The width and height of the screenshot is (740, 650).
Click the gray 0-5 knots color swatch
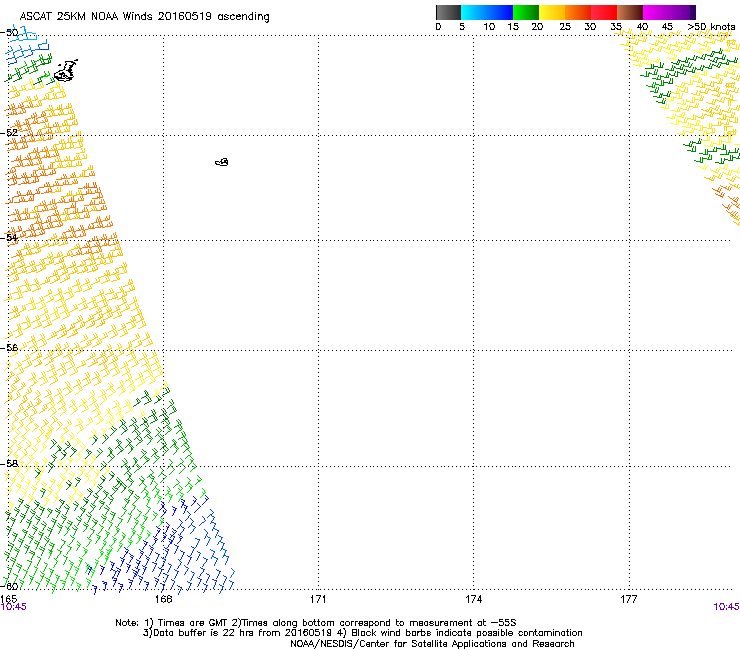[448, 12]
